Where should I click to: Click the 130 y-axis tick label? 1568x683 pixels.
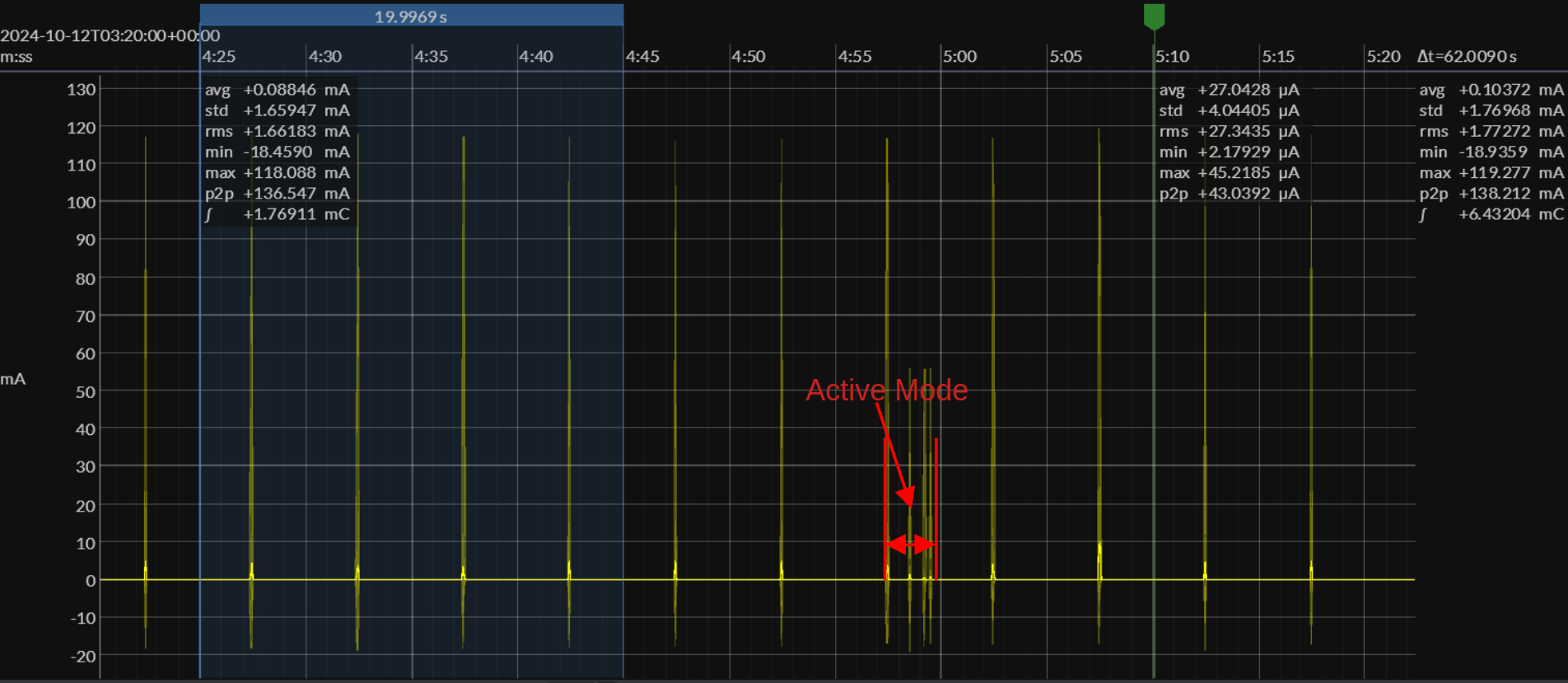pos(82,90)
